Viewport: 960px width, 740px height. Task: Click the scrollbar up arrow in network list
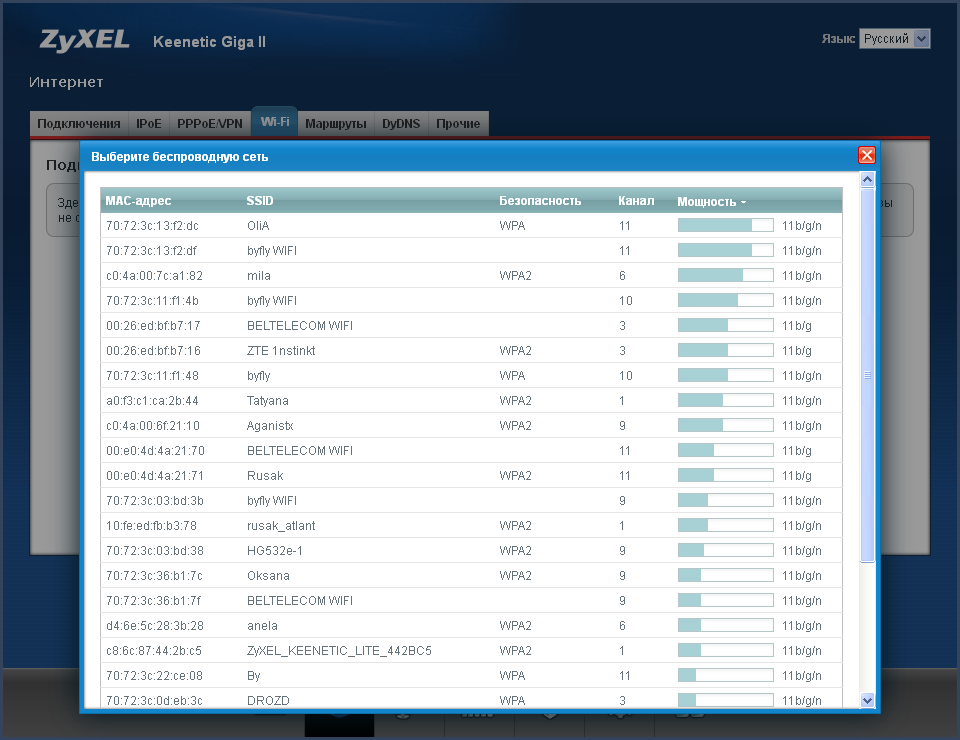coord(867,179)
